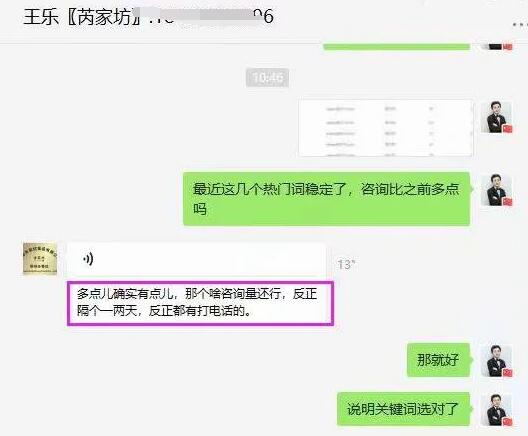Click the partially visible avatar at top

point(496,47)
